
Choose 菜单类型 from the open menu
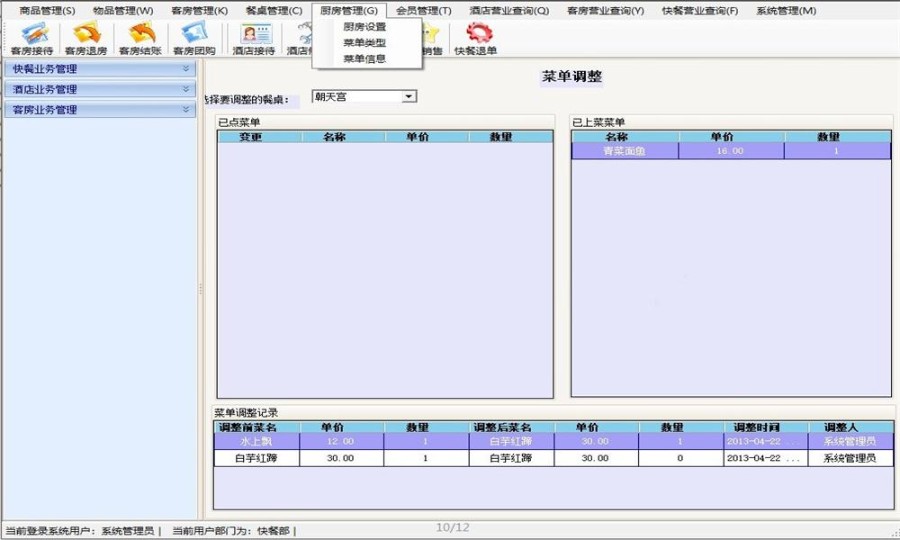364,43
